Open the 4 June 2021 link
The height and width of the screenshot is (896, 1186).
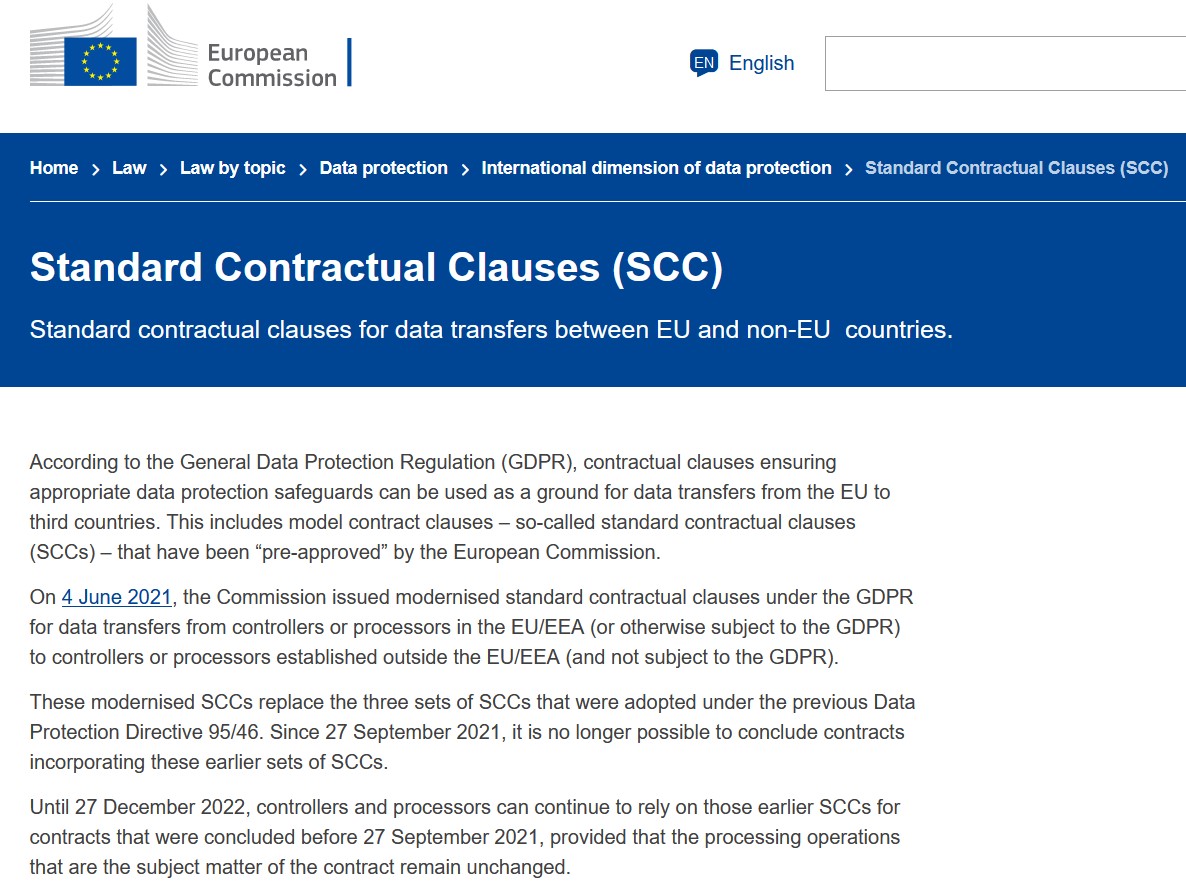[x=116, y=597]
